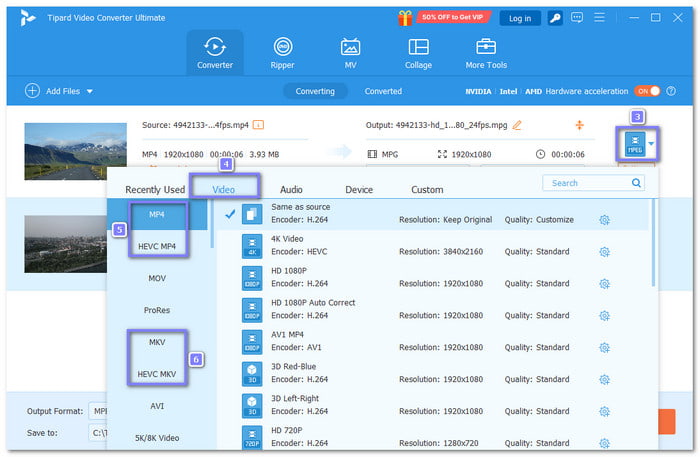Viewport: 700px width, 457px height.
Task: Select MOV format in sidebar
Action: [157, 278]
